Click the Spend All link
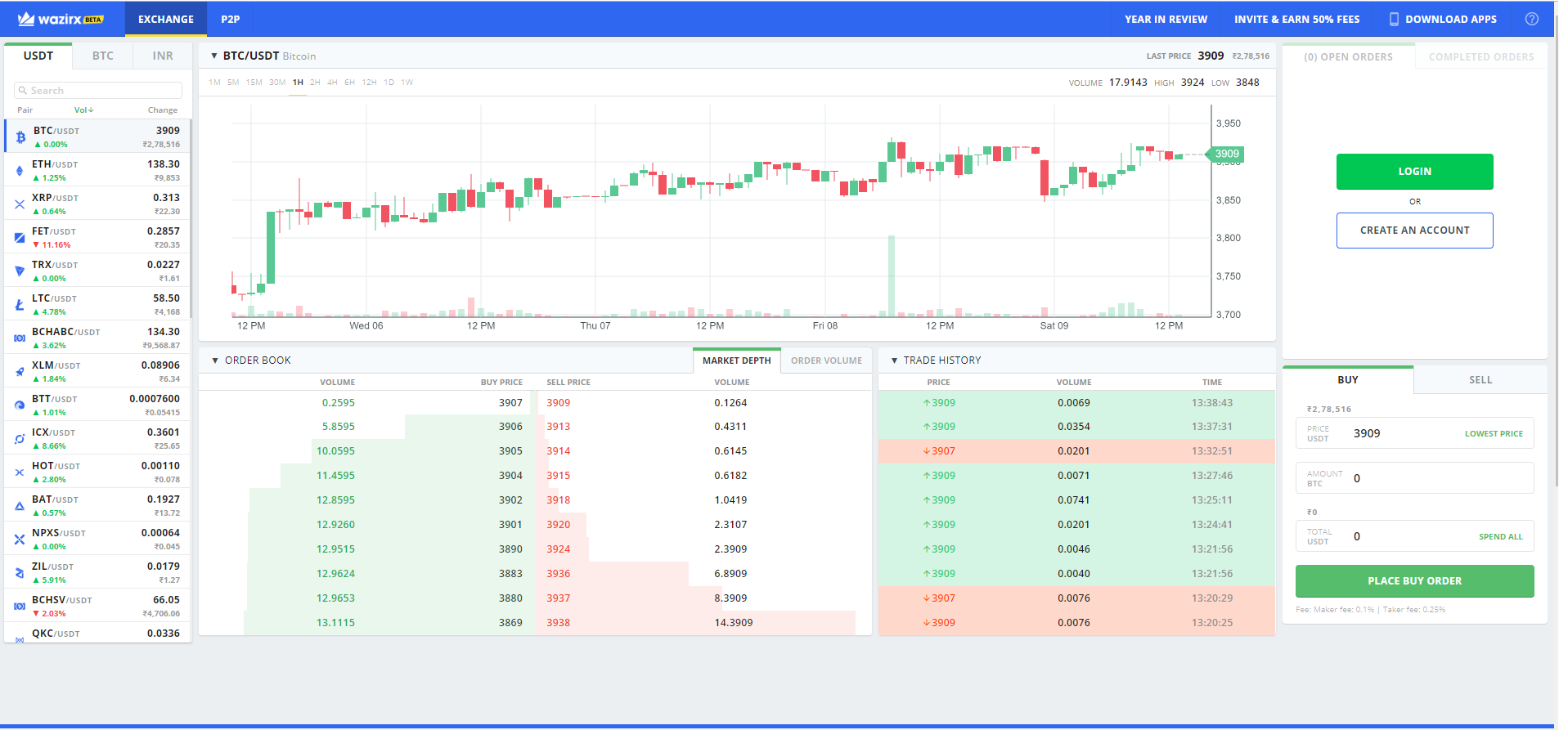The height and width of the screenshot is (730, 1568). pos(1501,537)
